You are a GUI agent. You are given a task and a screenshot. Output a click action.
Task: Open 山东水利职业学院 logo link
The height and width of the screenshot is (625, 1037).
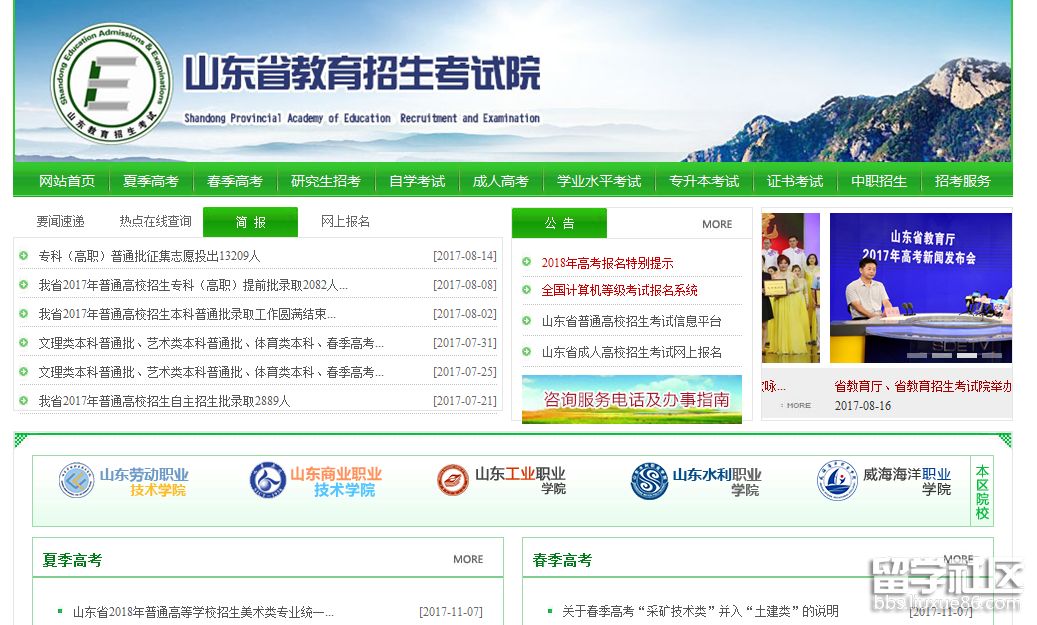[x=696, y=482]
